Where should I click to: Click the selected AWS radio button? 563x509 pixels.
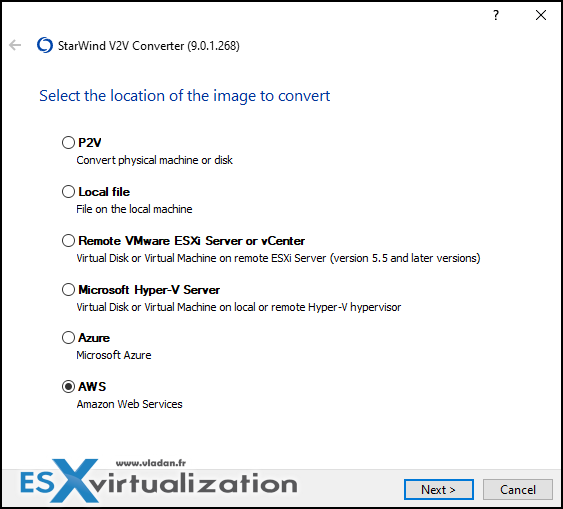[68, 387]
